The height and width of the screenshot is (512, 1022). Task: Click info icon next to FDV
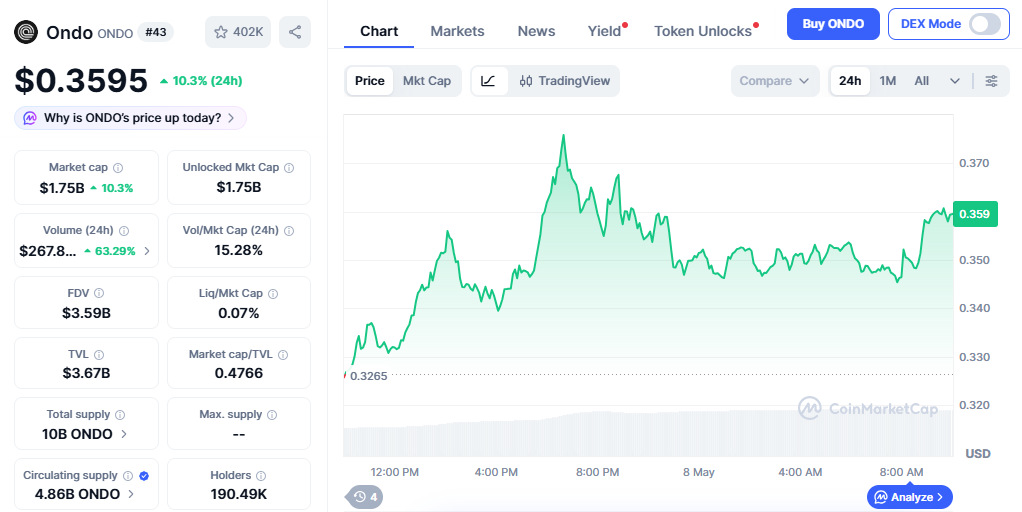[x=99, y=294]
